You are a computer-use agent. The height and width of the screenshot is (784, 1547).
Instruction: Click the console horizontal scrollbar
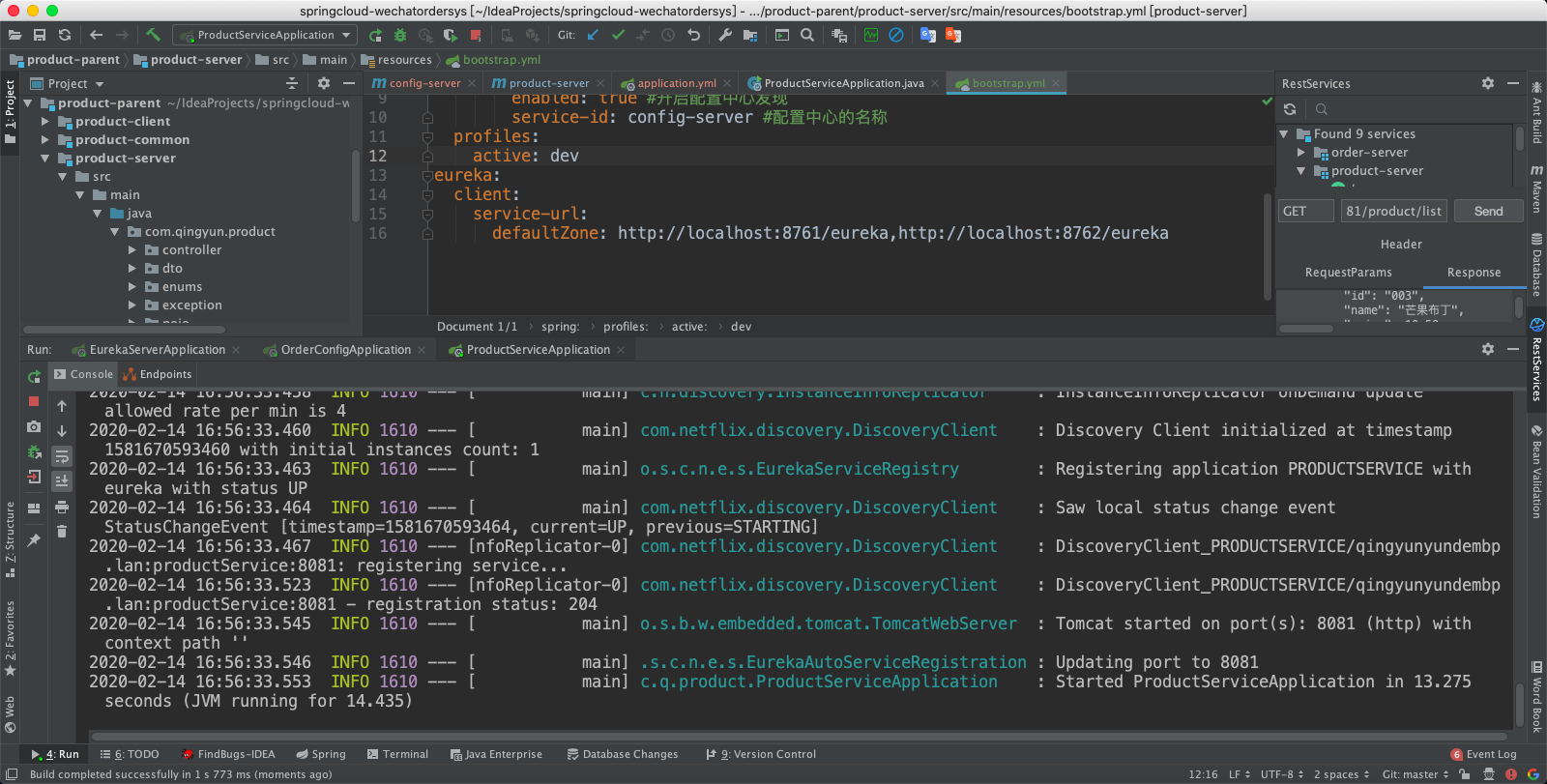(x=798, y=737)
